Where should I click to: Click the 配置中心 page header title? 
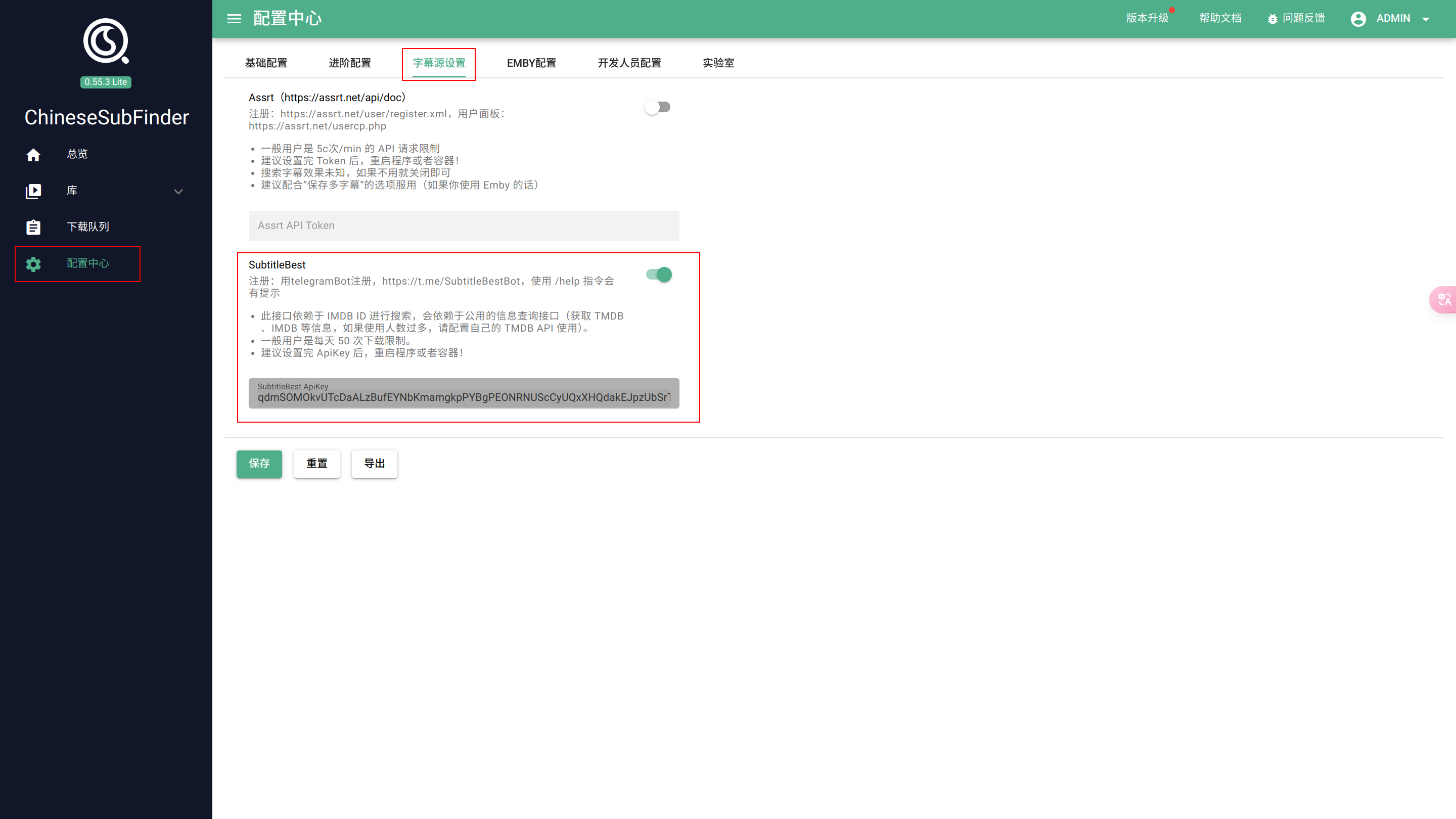[x=287, y=19]
